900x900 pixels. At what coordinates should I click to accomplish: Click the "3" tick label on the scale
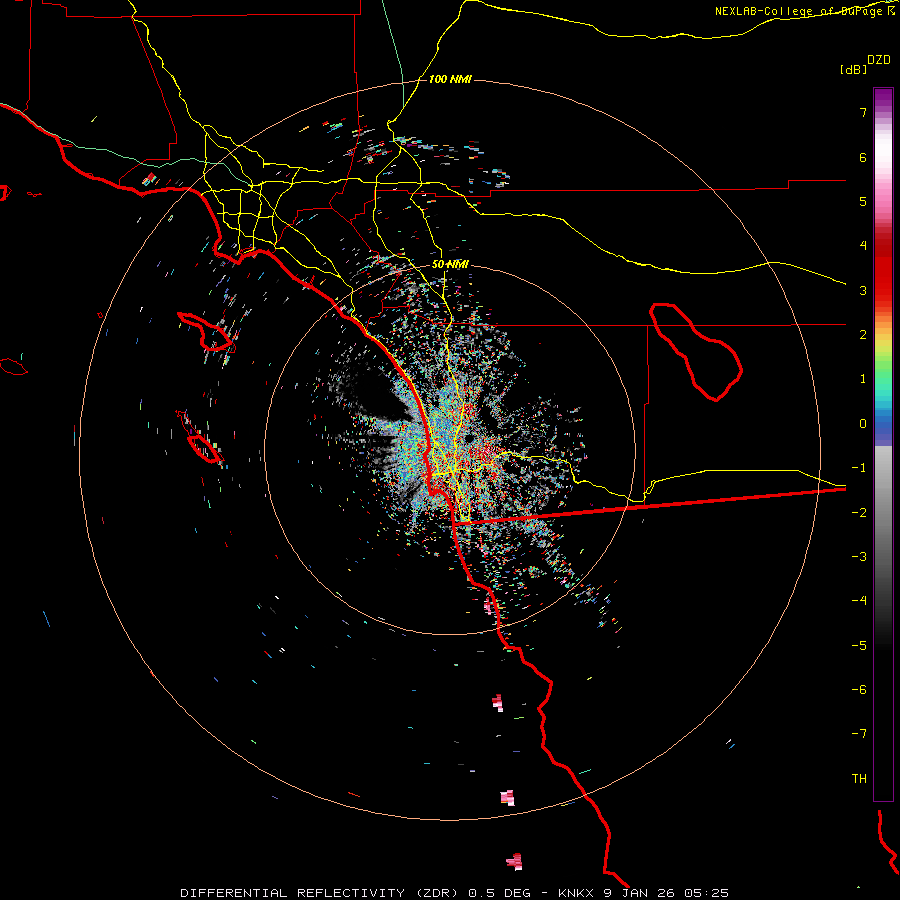[x=863, y=290]
